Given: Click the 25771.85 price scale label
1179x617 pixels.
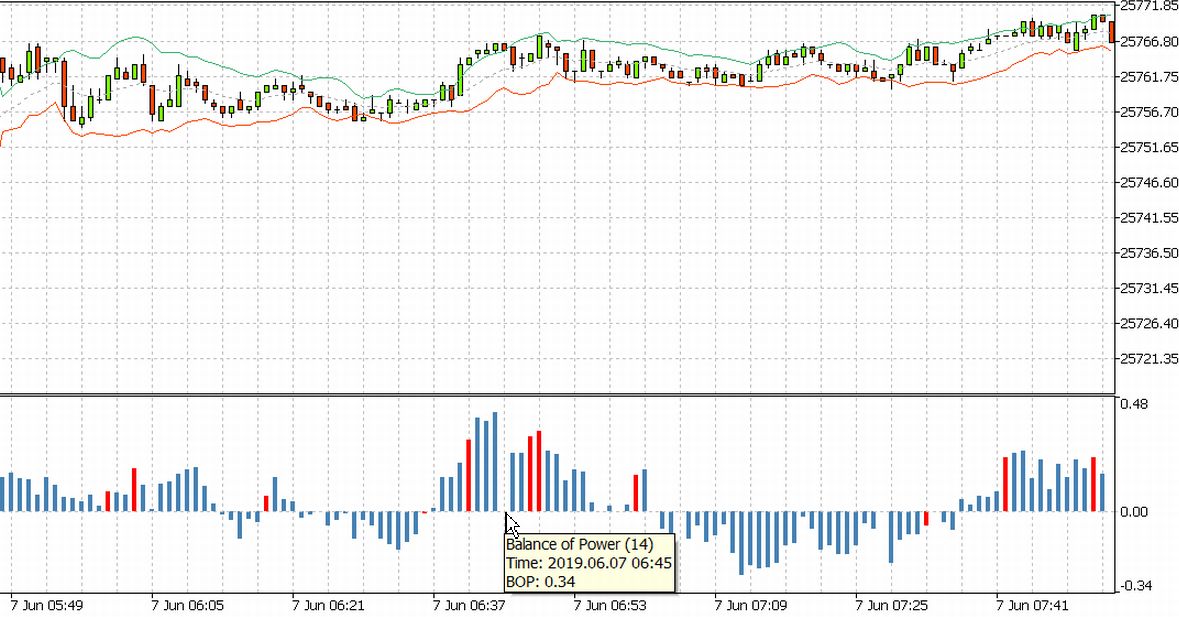Looking at the screenshot, I should (1148, 6).
